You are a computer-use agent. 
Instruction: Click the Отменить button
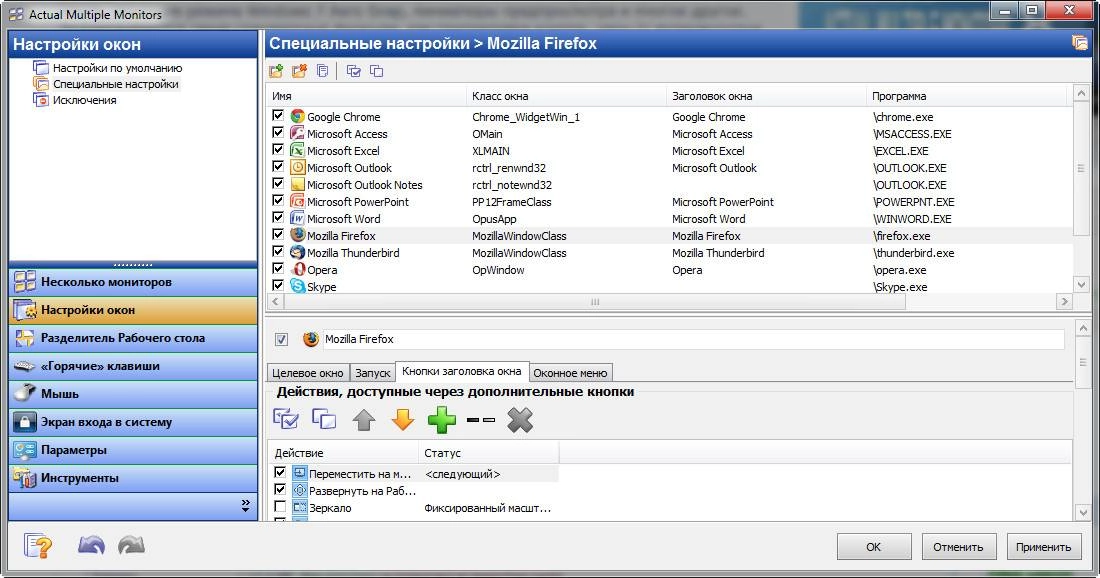point(958,546)
